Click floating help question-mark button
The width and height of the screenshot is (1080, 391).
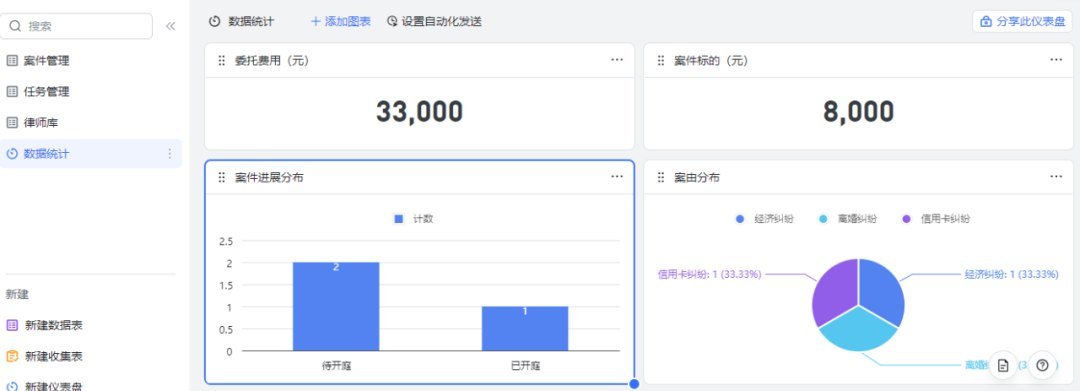[x=1042, y=365]
